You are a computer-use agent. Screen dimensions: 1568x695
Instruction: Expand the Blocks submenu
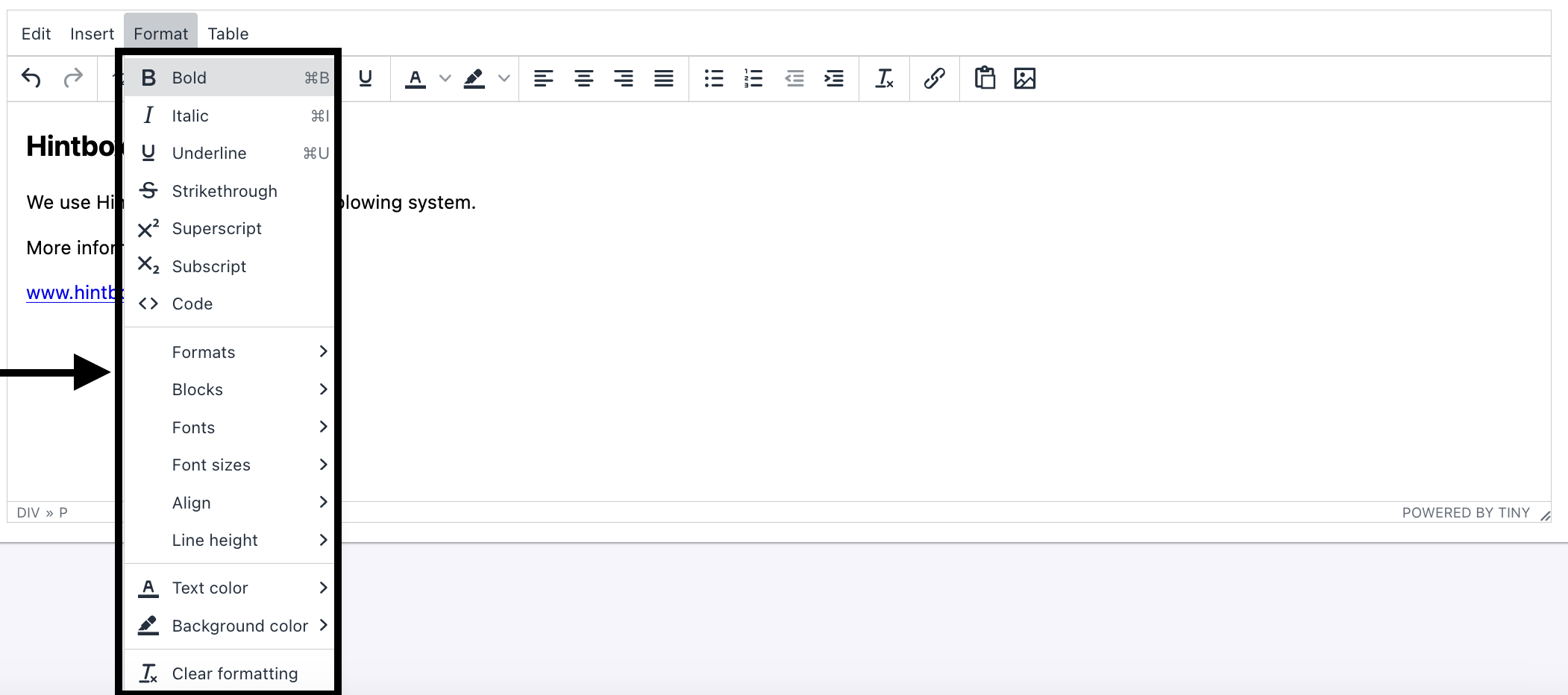point(228,389)
